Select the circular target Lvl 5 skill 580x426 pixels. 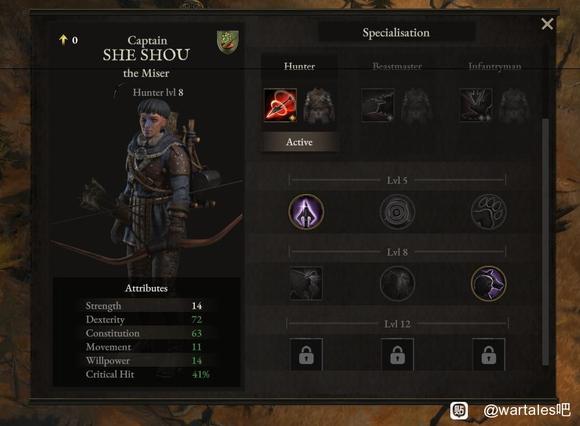click(397, 212)
